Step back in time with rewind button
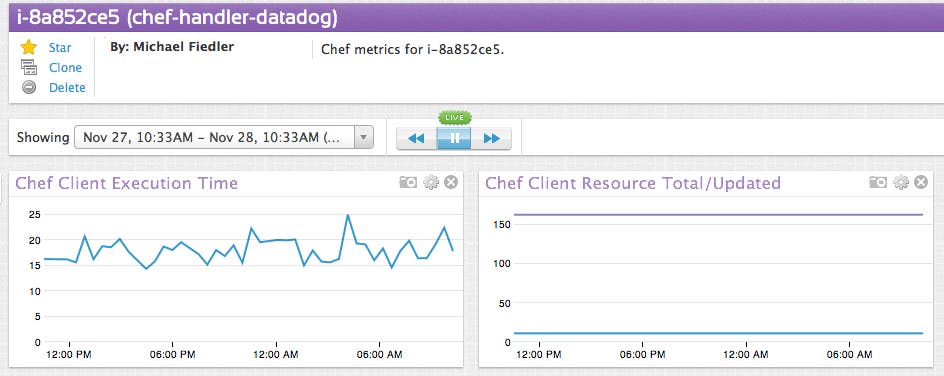The width and height of the screenshot is (944, 376). click(x=416, y=138)
